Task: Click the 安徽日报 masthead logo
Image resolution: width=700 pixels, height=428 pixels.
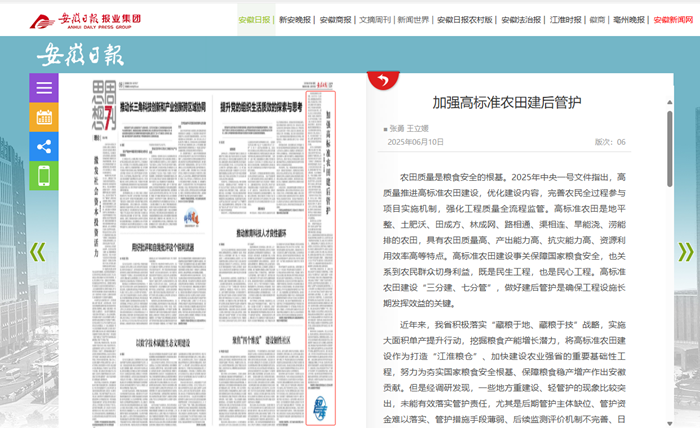Action: pos(81,55)
